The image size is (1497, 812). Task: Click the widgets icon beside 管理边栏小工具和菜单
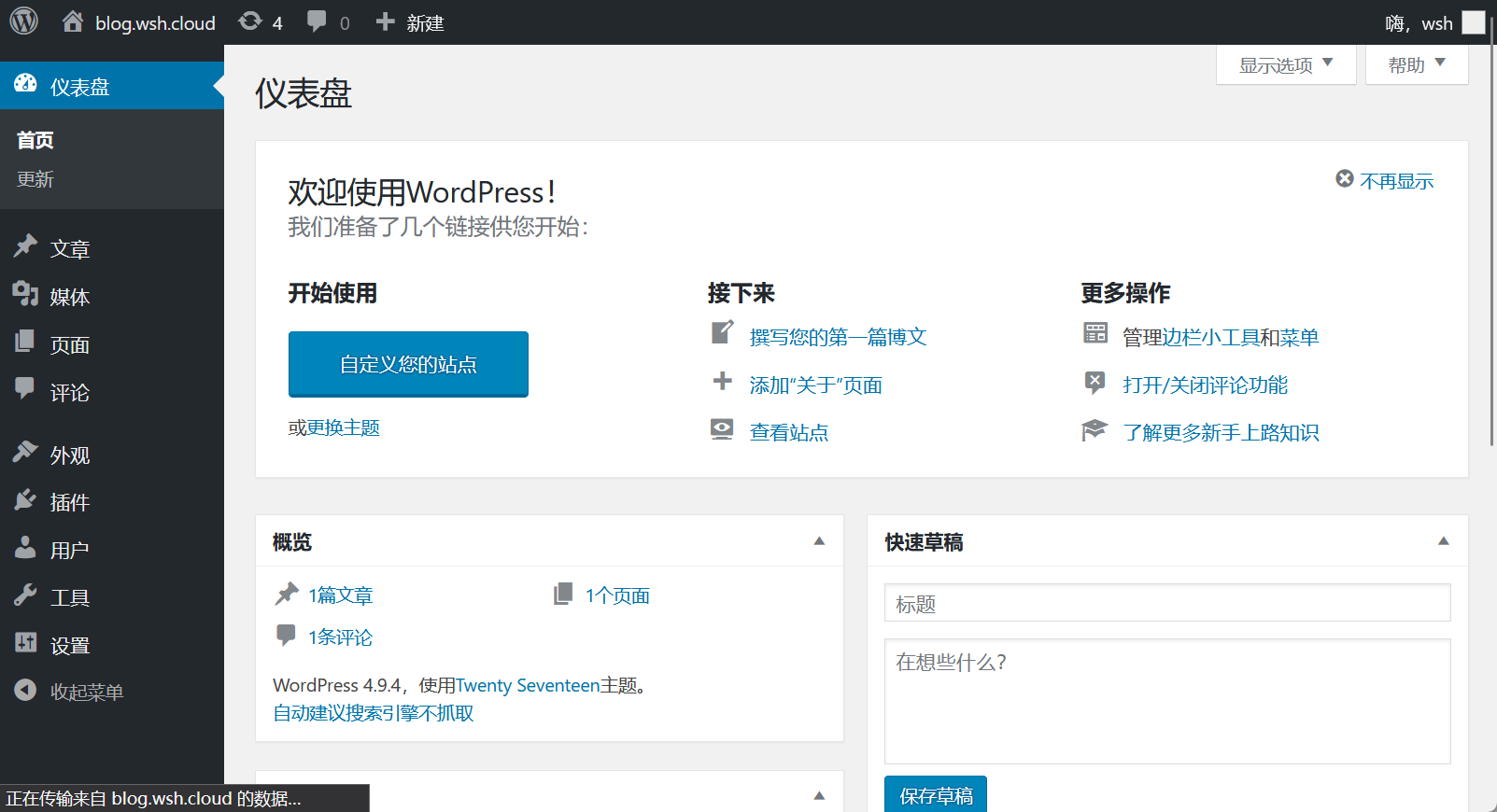(1095, 332)
